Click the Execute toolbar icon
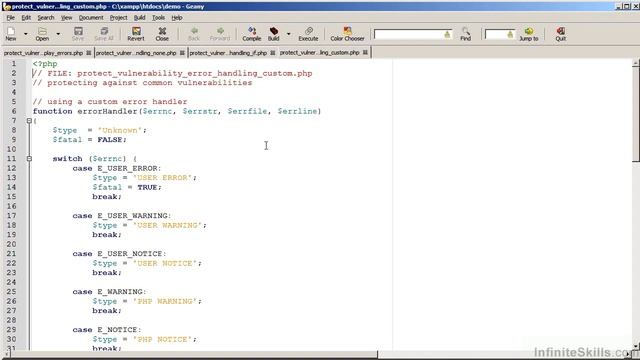Image resolution: width=640 pixels, height=360 pixels. [308, 33]
